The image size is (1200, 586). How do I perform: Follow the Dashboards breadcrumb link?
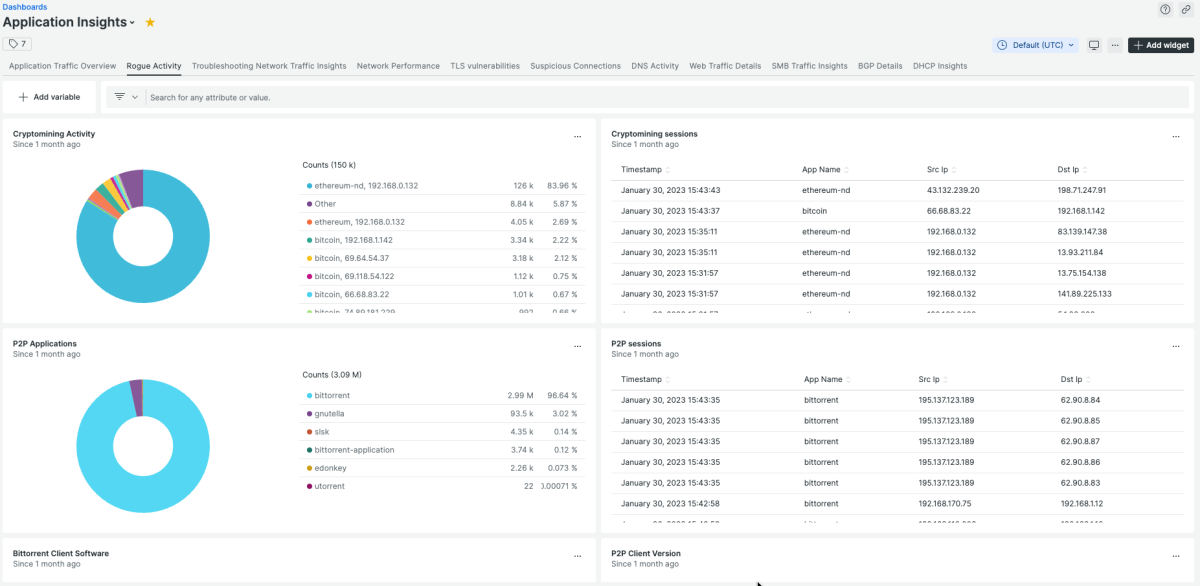tap(25, 7)
